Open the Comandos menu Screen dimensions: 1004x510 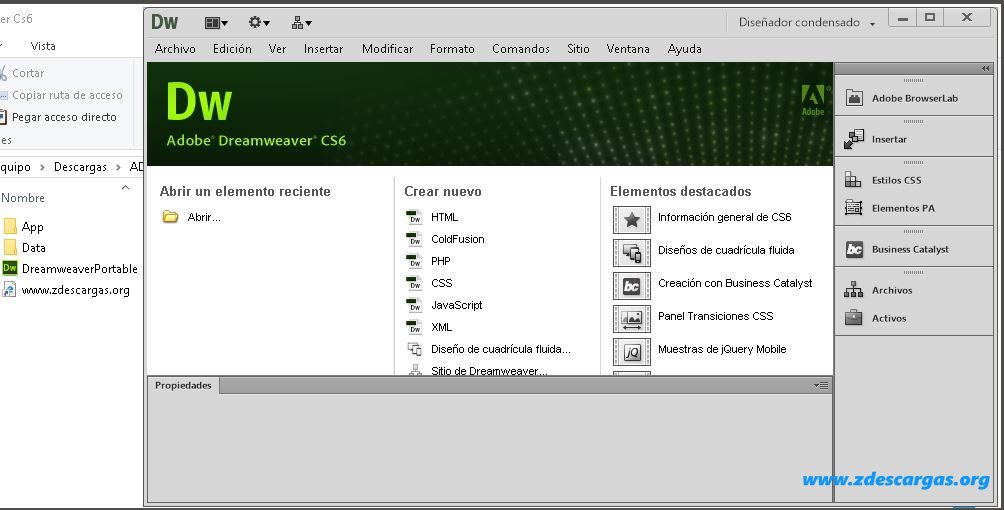[x=521, y=49]
